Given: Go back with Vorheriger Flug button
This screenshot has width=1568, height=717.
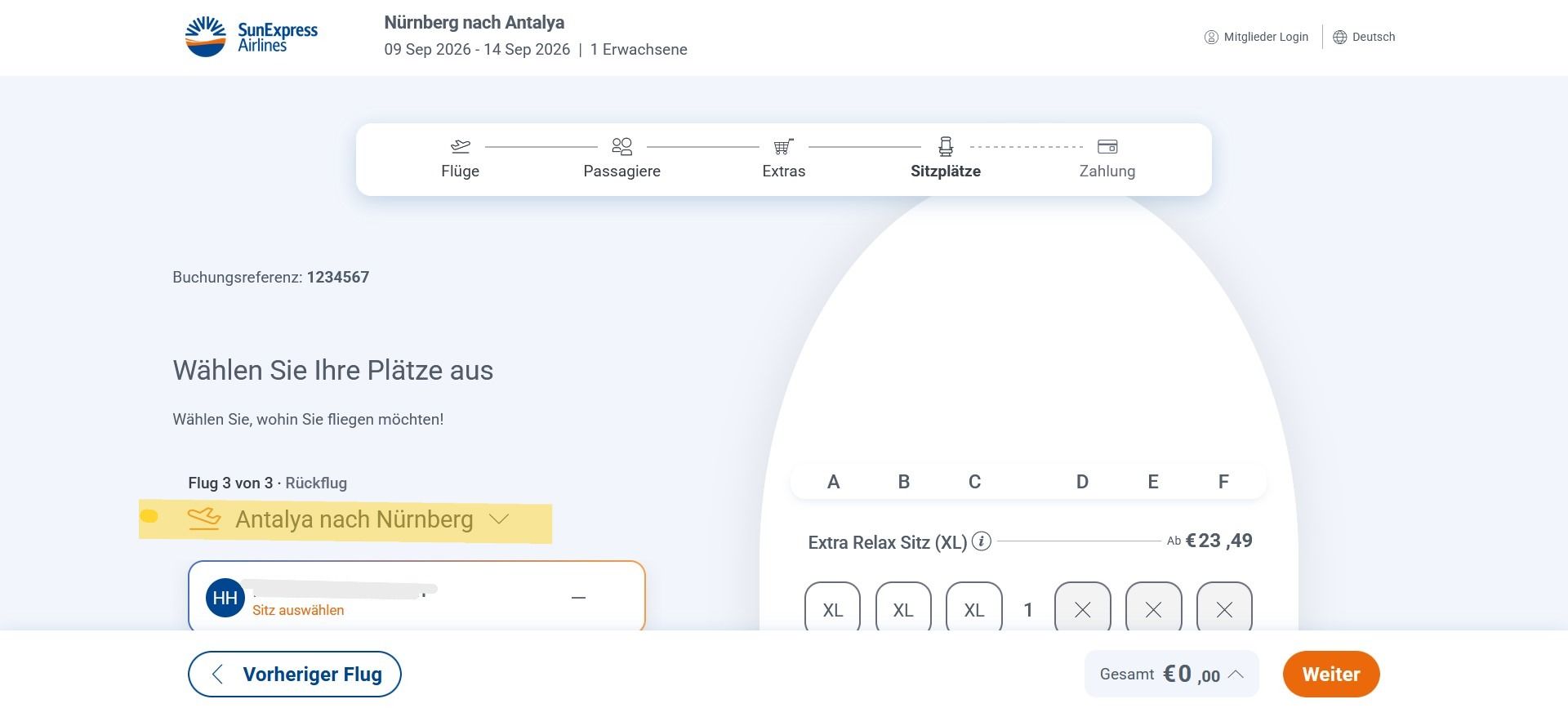Looking at the screenshot, I should pos(295,674).
